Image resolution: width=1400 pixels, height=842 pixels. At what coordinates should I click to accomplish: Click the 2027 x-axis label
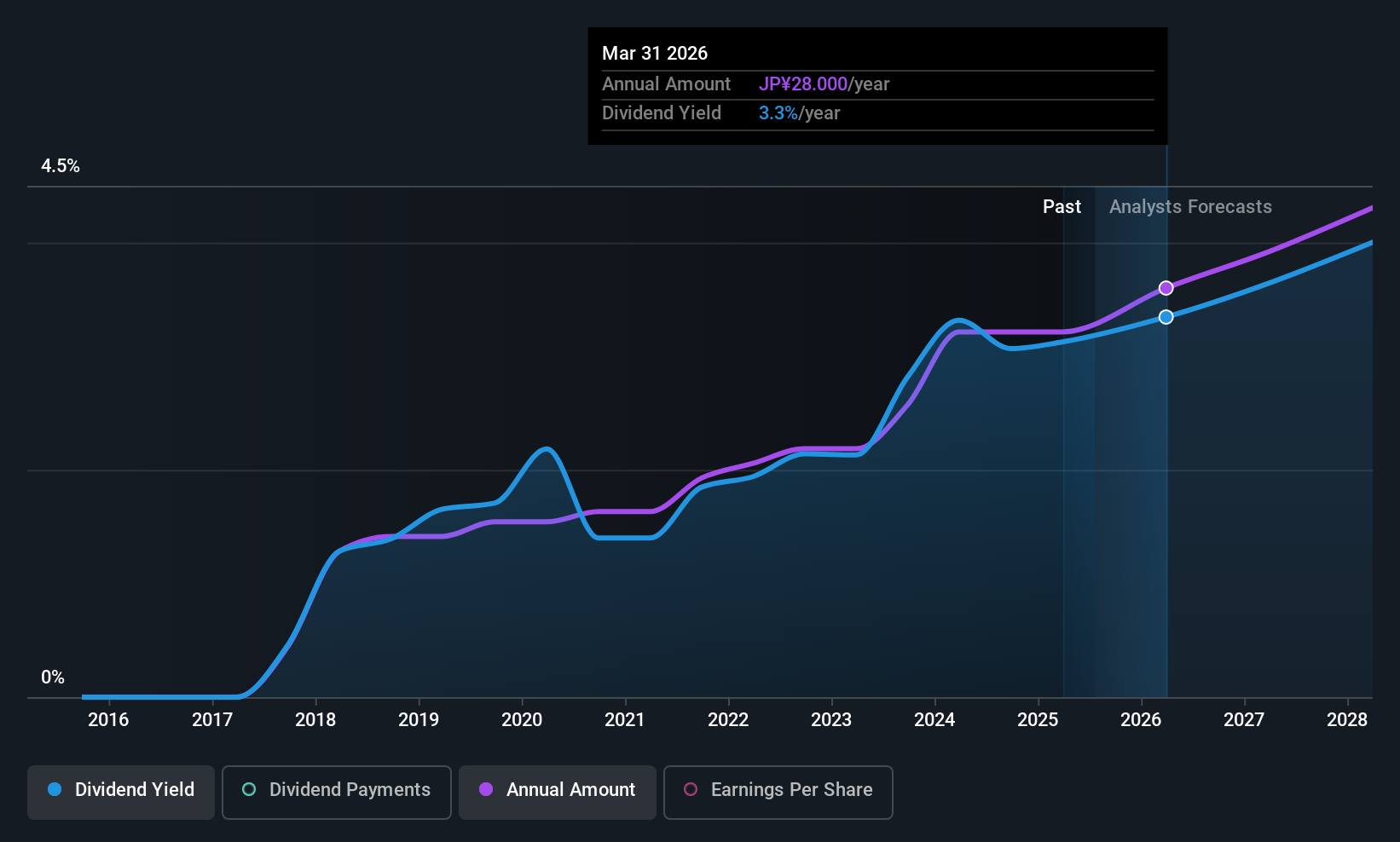point(1244,720)
